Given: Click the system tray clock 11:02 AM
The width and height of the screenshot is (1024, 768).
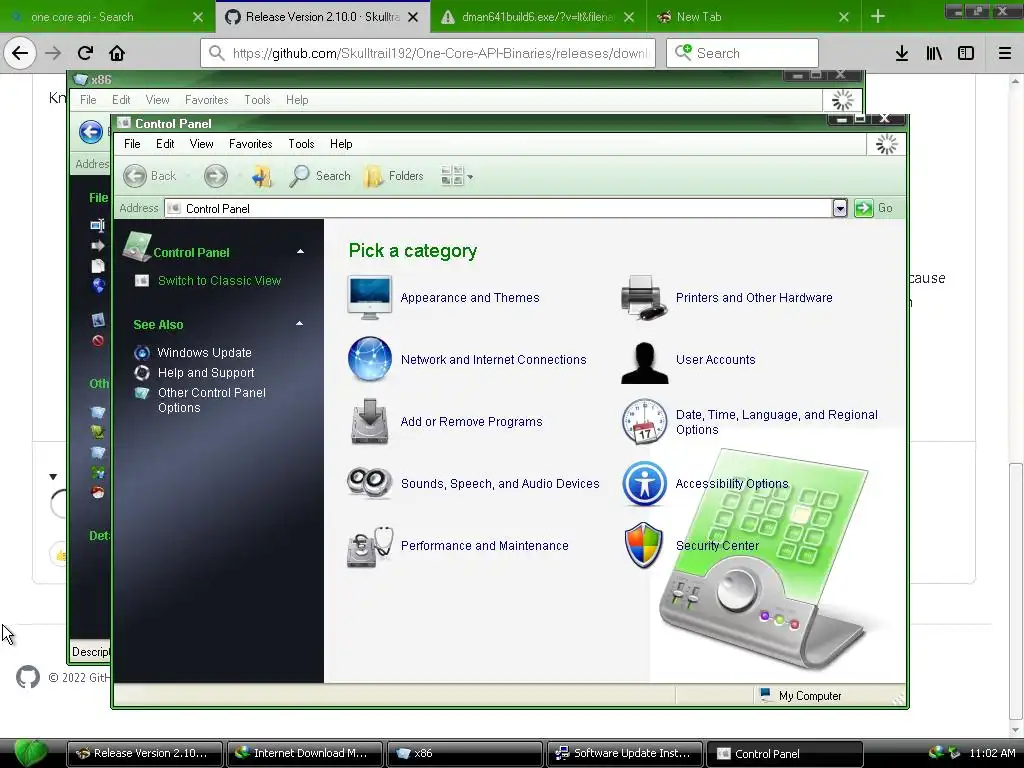Looking at the screenshot, I should point(992,753).
